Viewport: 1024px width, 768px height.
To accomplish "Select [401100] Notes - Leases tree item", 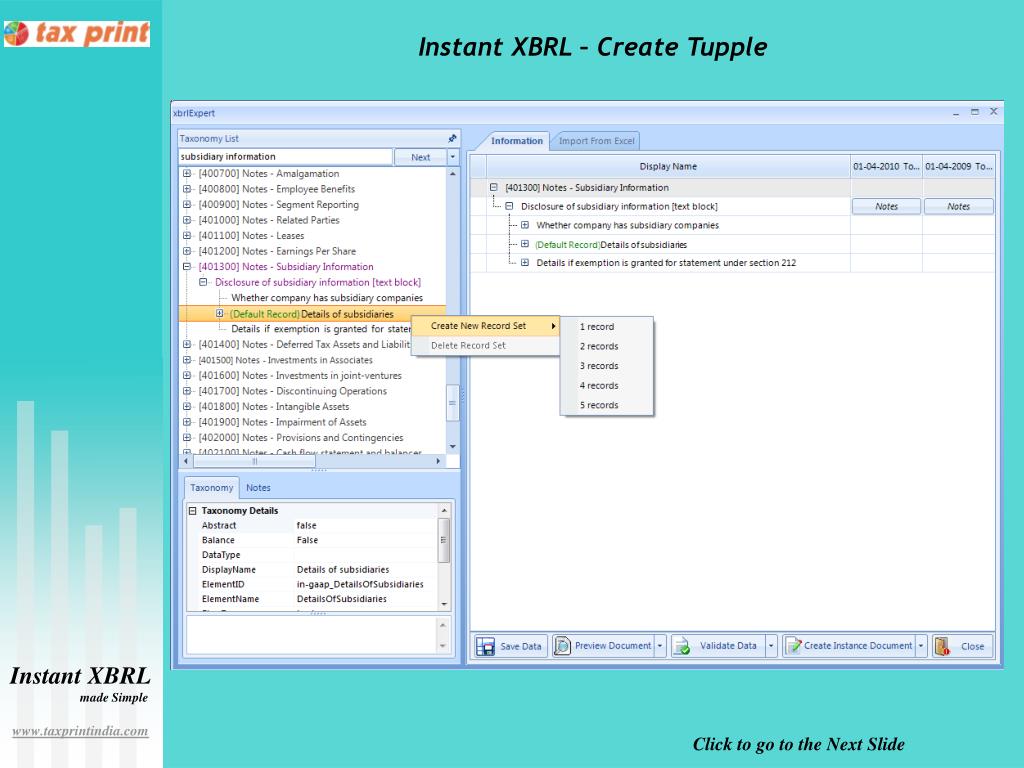I will click(x=251, y=236).
